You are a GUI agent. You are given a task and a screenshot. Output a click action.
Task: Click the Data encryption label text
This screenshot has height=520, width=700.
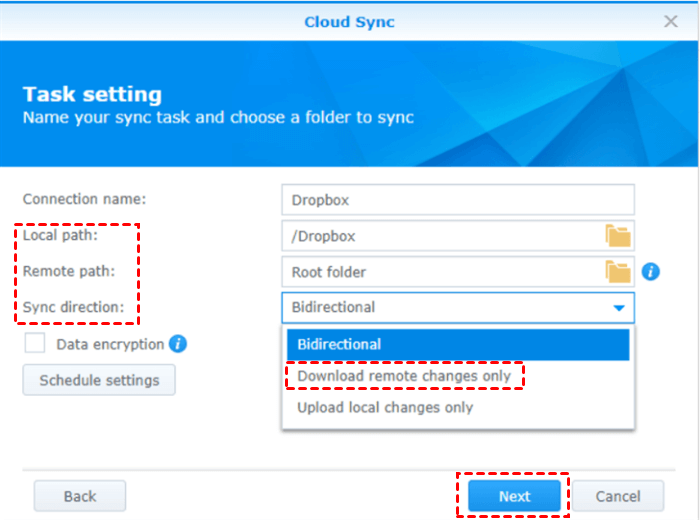[x=110, y=344]
